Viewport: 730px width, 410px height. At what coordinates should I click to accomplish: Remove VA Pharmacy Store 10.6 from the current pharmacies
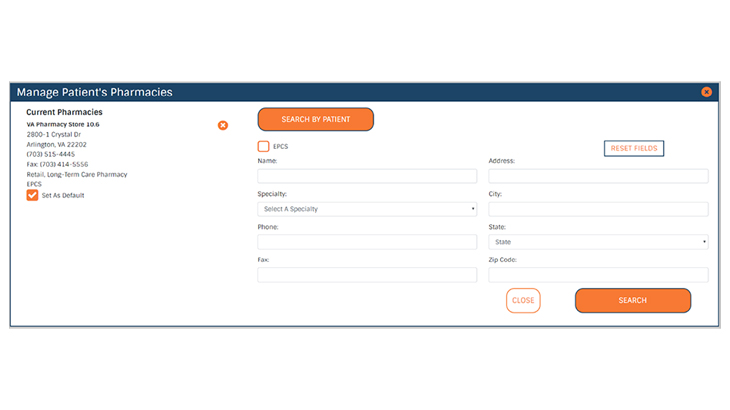tap(223, 125)
